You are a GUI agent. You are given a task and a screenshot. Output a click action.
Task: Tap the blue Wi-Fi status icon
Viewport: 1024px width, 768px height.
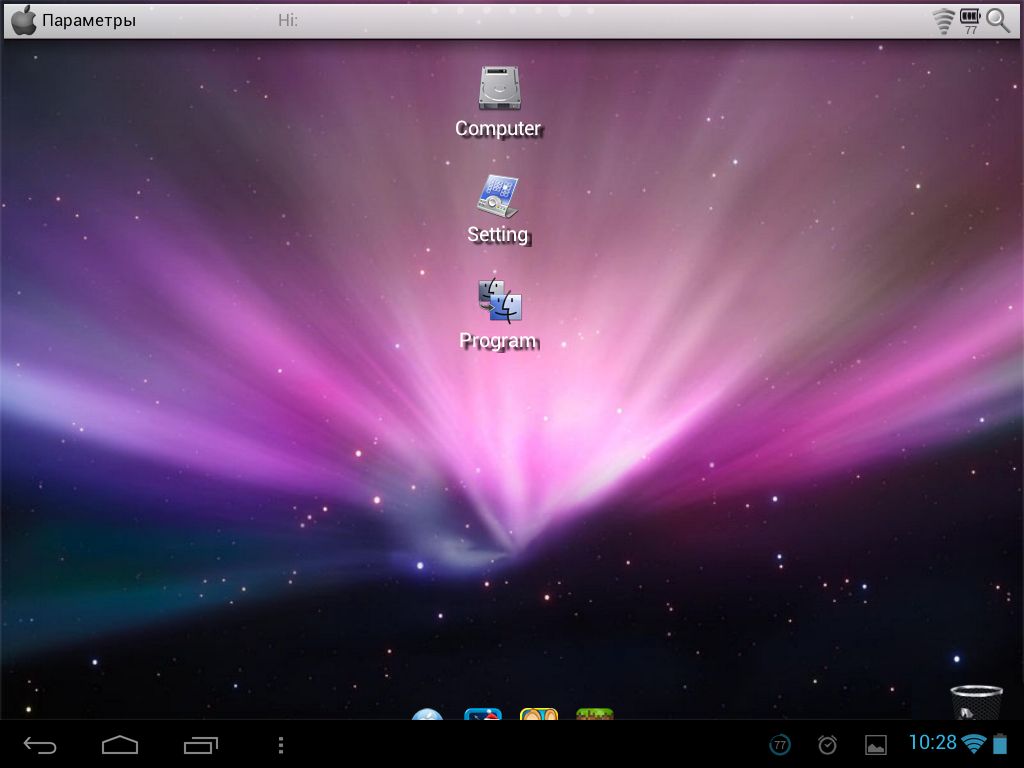(974, 744)
